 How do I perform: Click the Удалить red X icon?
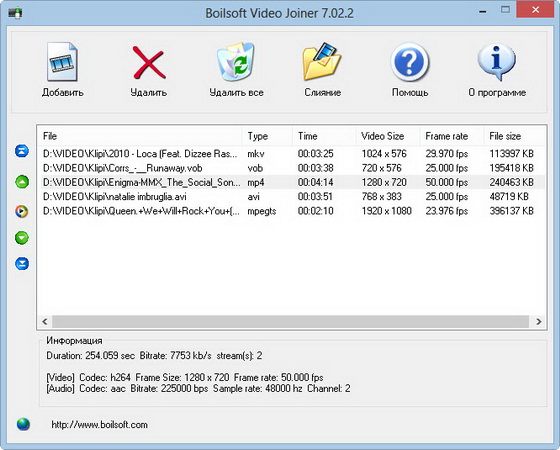click(x=149, y=63)
